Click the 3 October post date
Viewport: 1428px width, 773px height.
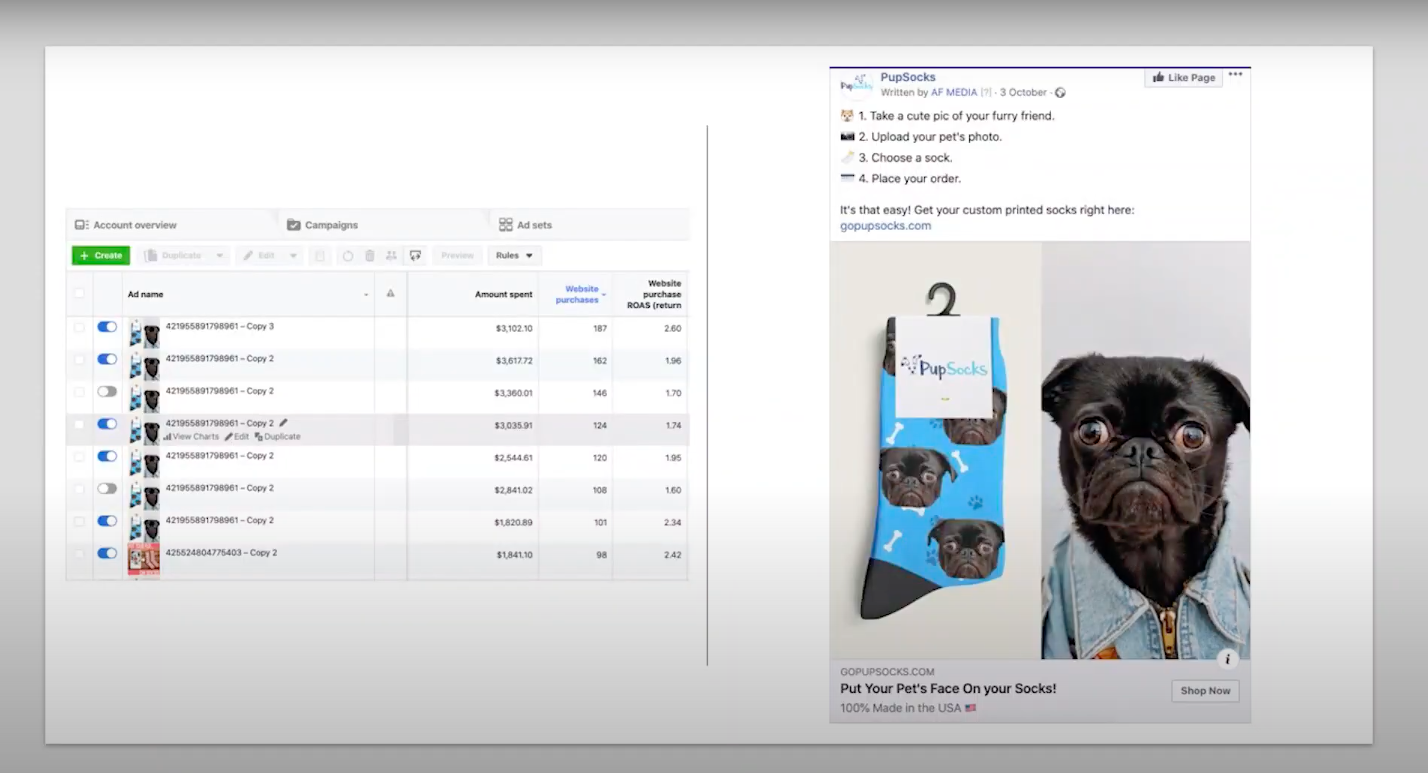1022,93
